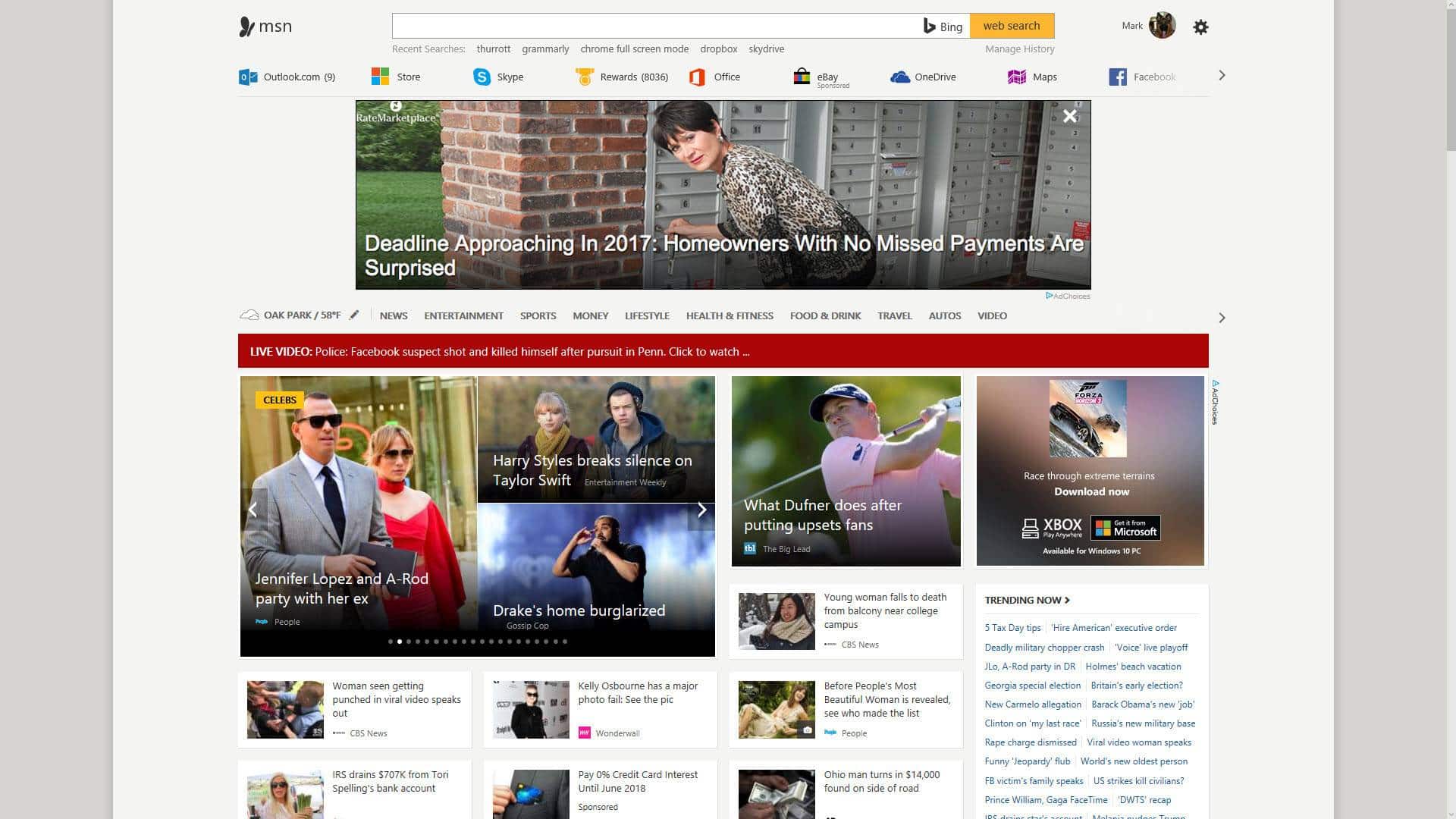Image resolution: width=1456 pixels, height=819 pixels.
Task: Search recent term 'skydrive'
Action: click(767, 49)
